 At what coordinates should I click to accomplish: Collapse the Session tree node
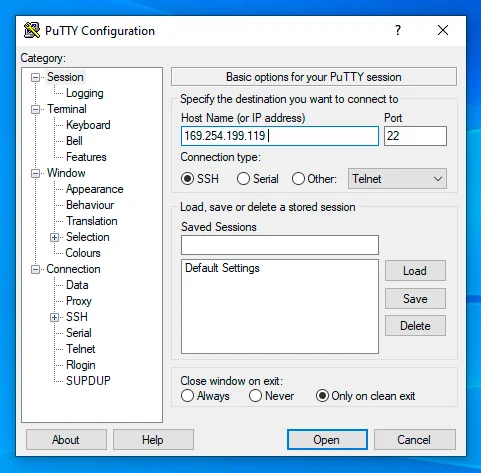point(35,77)
